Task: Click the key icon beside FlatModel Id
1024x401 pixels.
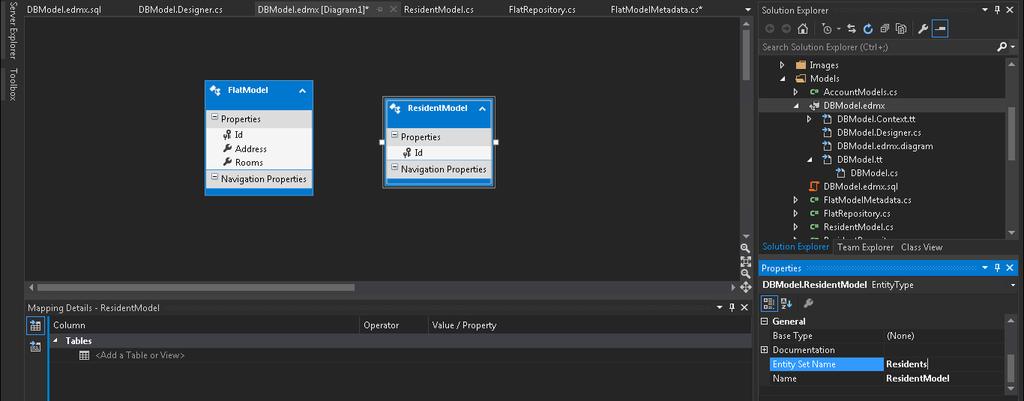Action: (x=227, y=135)
